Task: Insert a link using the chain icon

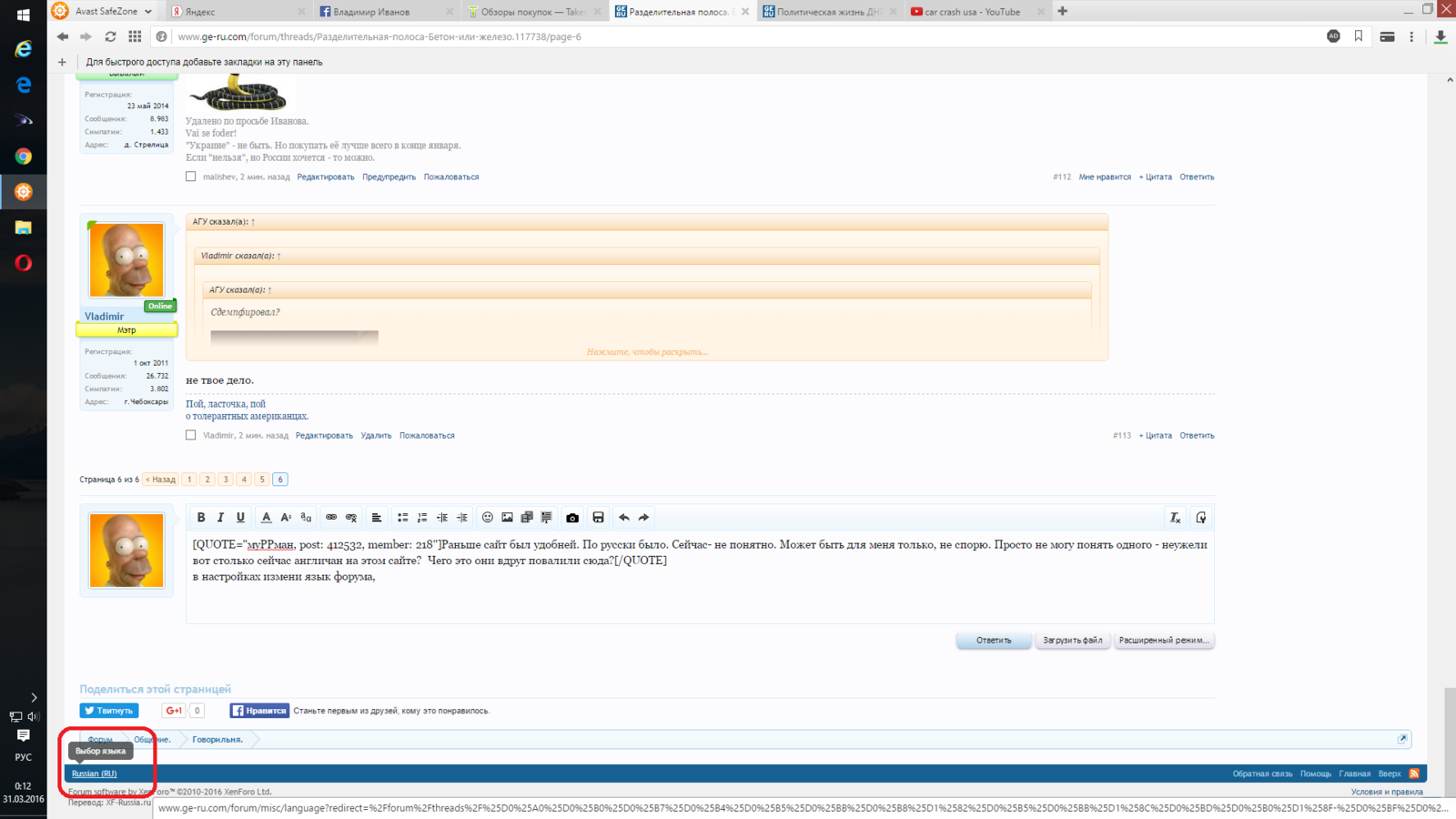Action: point(331,518)
